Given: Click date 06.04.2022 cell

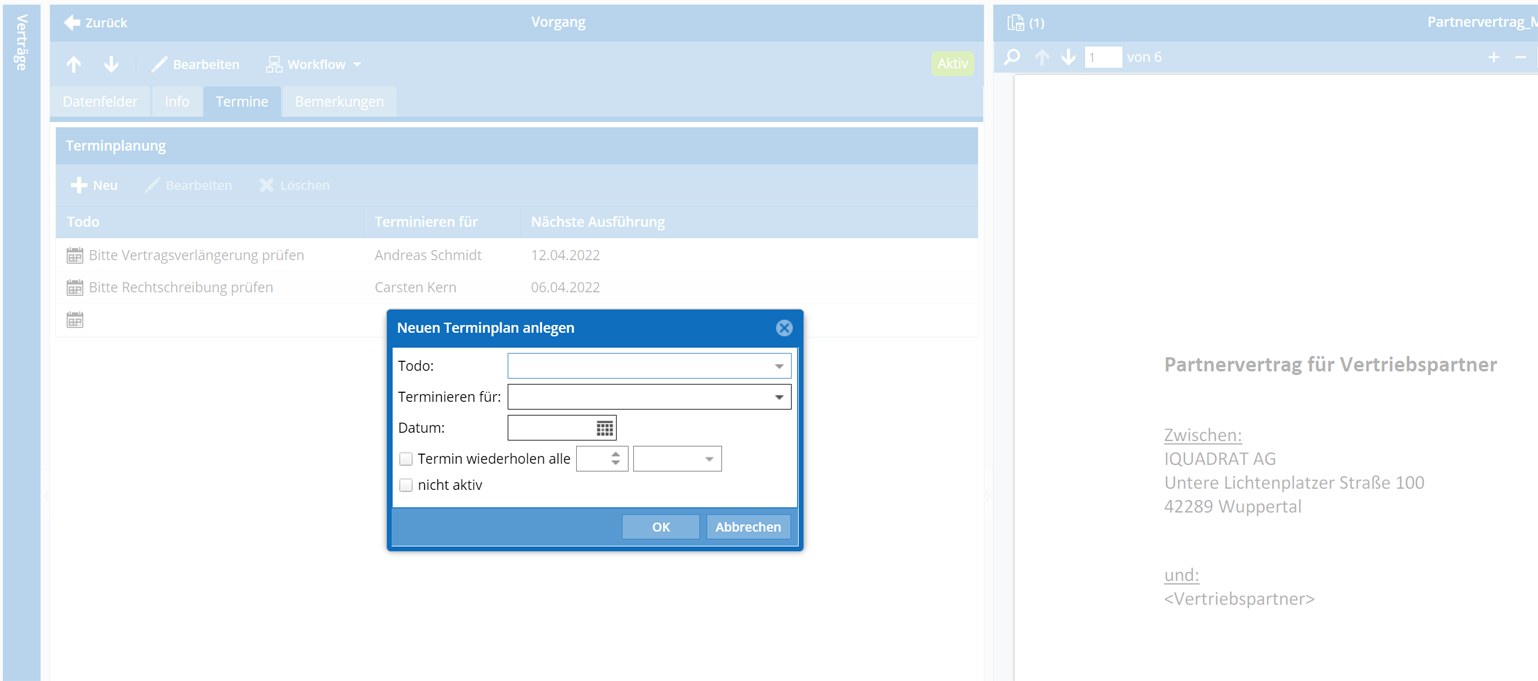Looking at the screenshot, I should (565, 287).
